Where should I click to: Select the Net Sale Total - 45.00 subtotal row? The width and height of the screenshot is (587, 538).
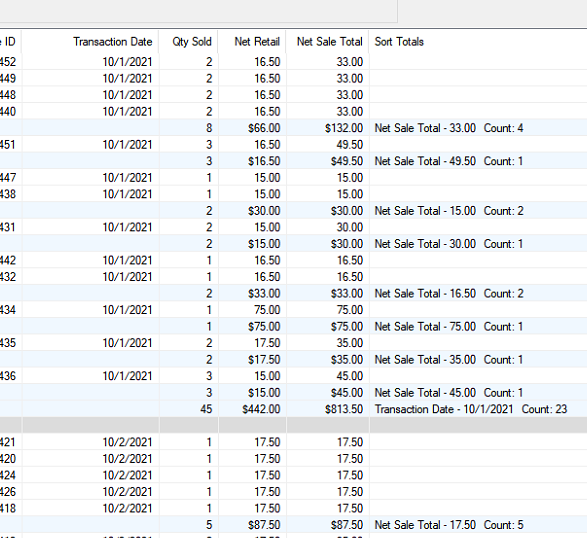(x=294, y=393)
